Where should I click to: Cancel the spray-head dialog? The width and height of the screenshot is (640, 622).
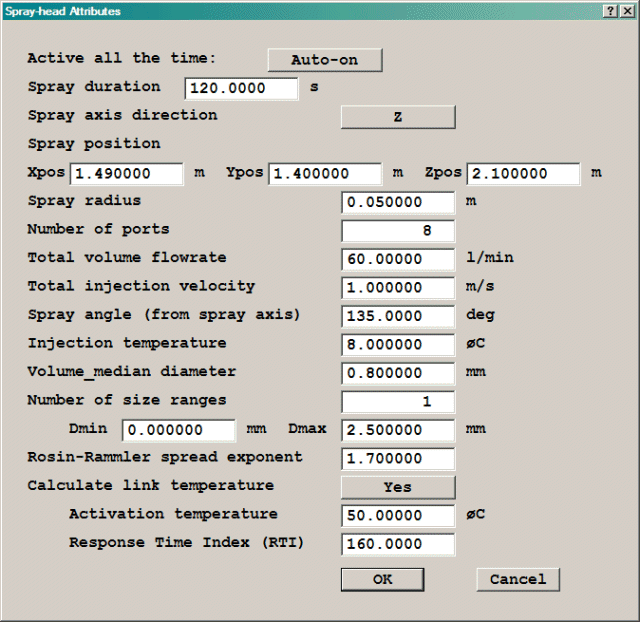coord(518,579)
